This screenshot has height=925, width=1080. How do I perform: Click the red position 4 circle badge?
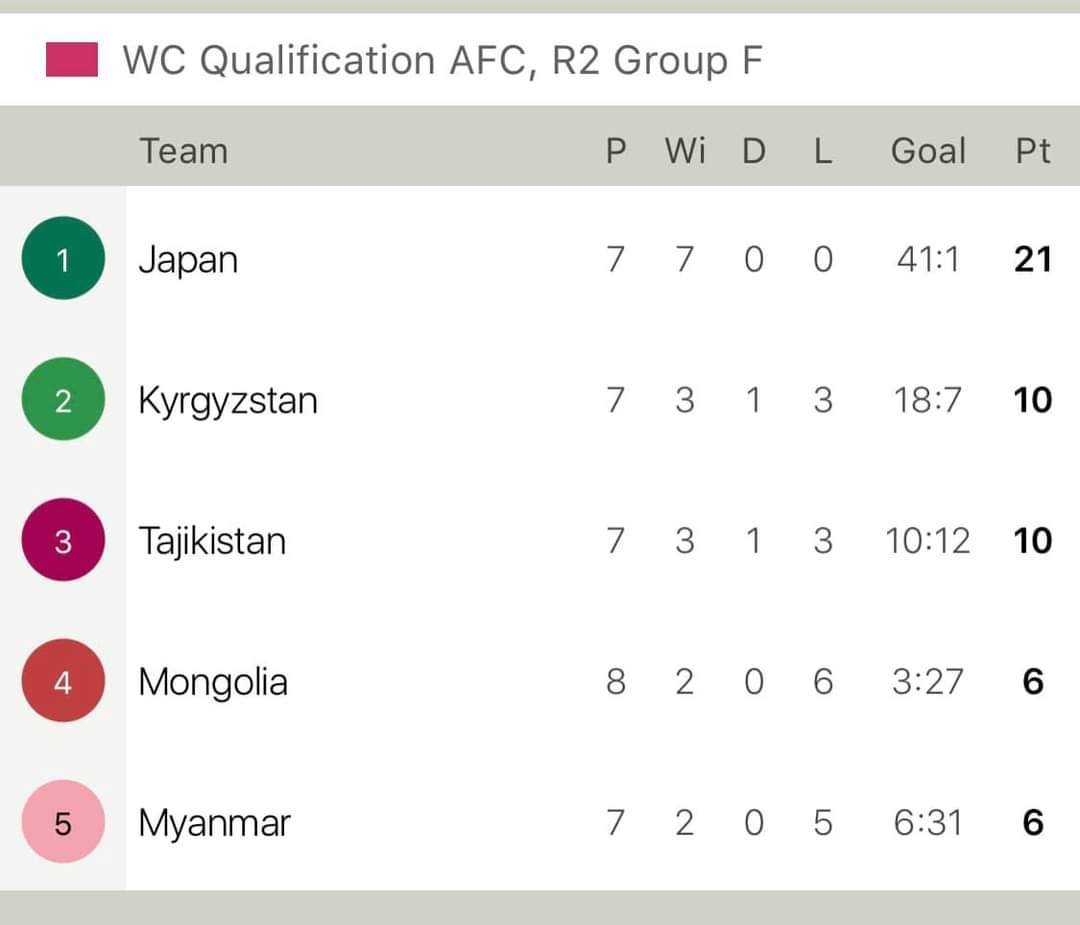[x=63, y=680]
